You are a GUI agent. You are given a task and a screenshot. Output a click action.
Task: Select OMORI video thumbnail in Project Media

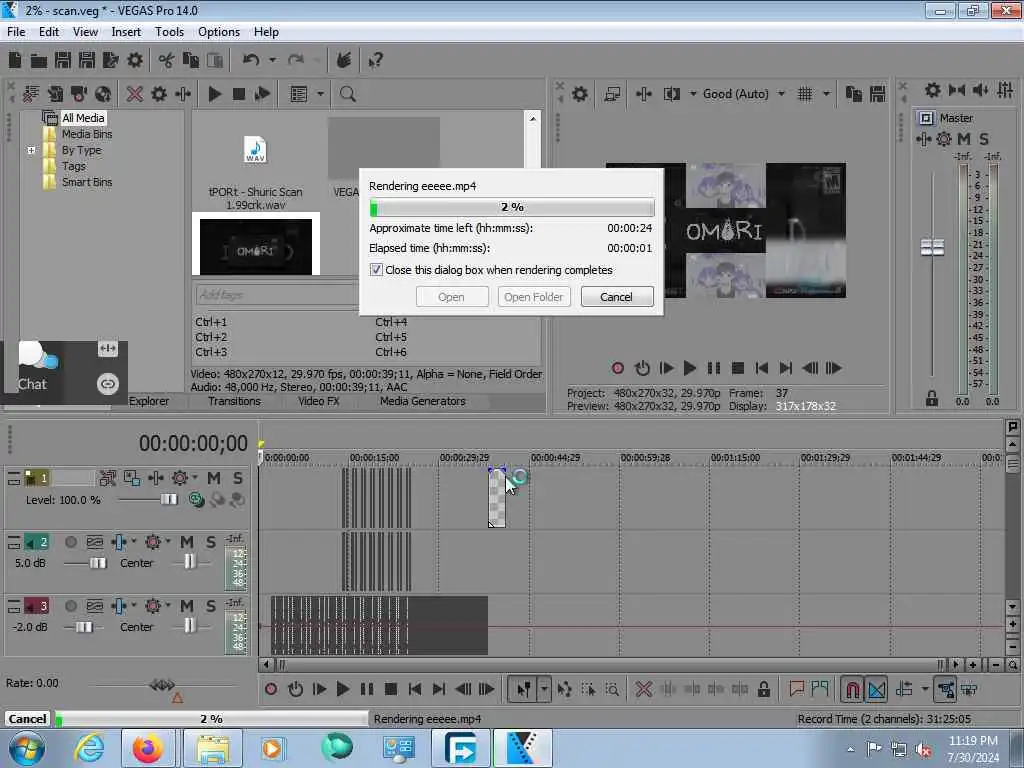(256, 246)
